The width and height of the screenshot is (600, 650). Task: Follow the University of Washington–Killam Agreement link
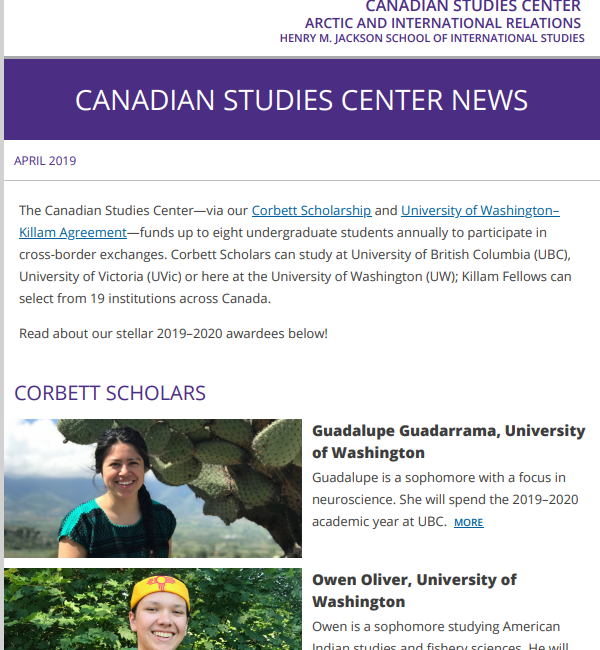point(480,211)
